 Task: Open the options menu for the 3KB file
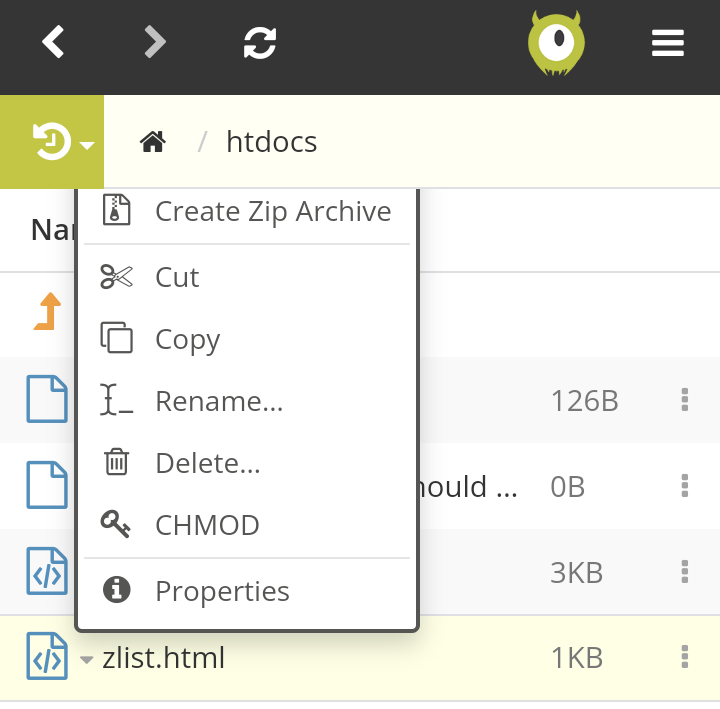(x=685, y=572)
